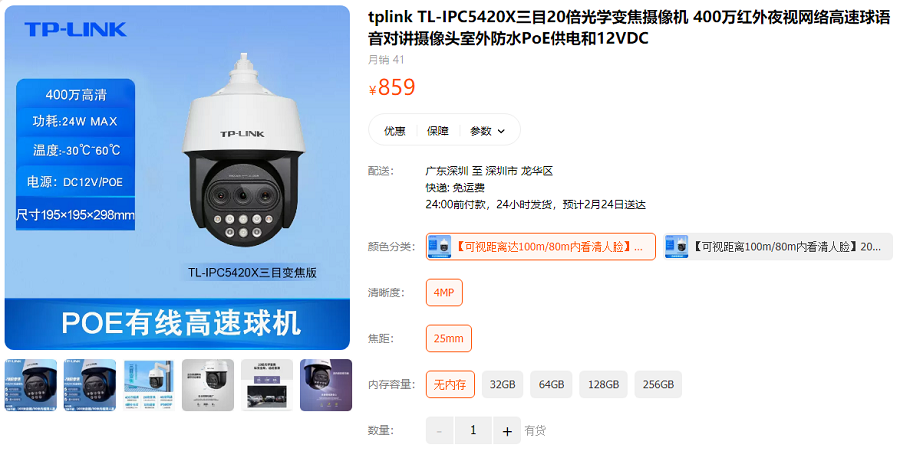
Task: Choose the 256GB memory capacity
Action: click(658, 384)
